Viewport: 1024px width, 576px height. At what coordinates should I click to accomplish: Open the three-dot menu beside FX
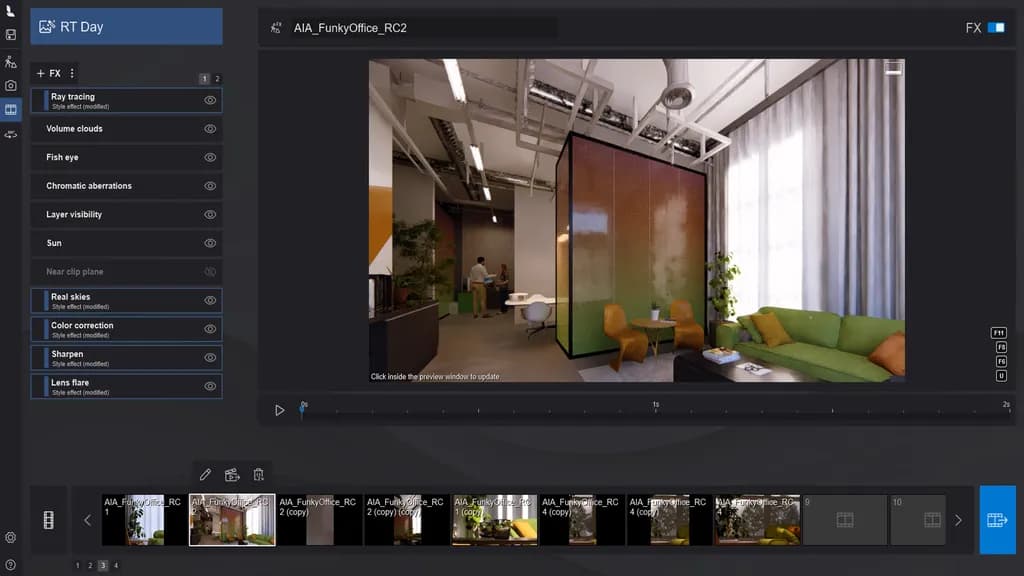pyautogui.click(x=72, y=74)
